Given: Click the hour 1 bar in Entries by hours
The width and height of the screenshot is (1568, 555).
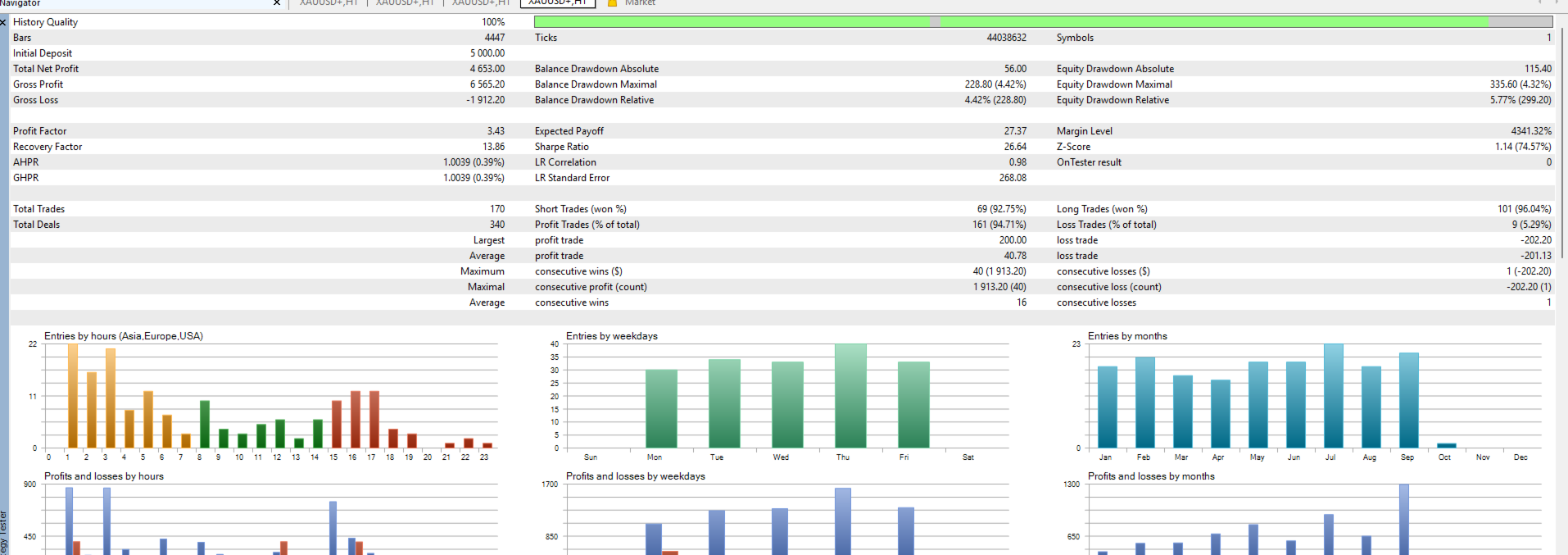Looking at the screenshot, I should pyautogui.click(x=73, y=396).
